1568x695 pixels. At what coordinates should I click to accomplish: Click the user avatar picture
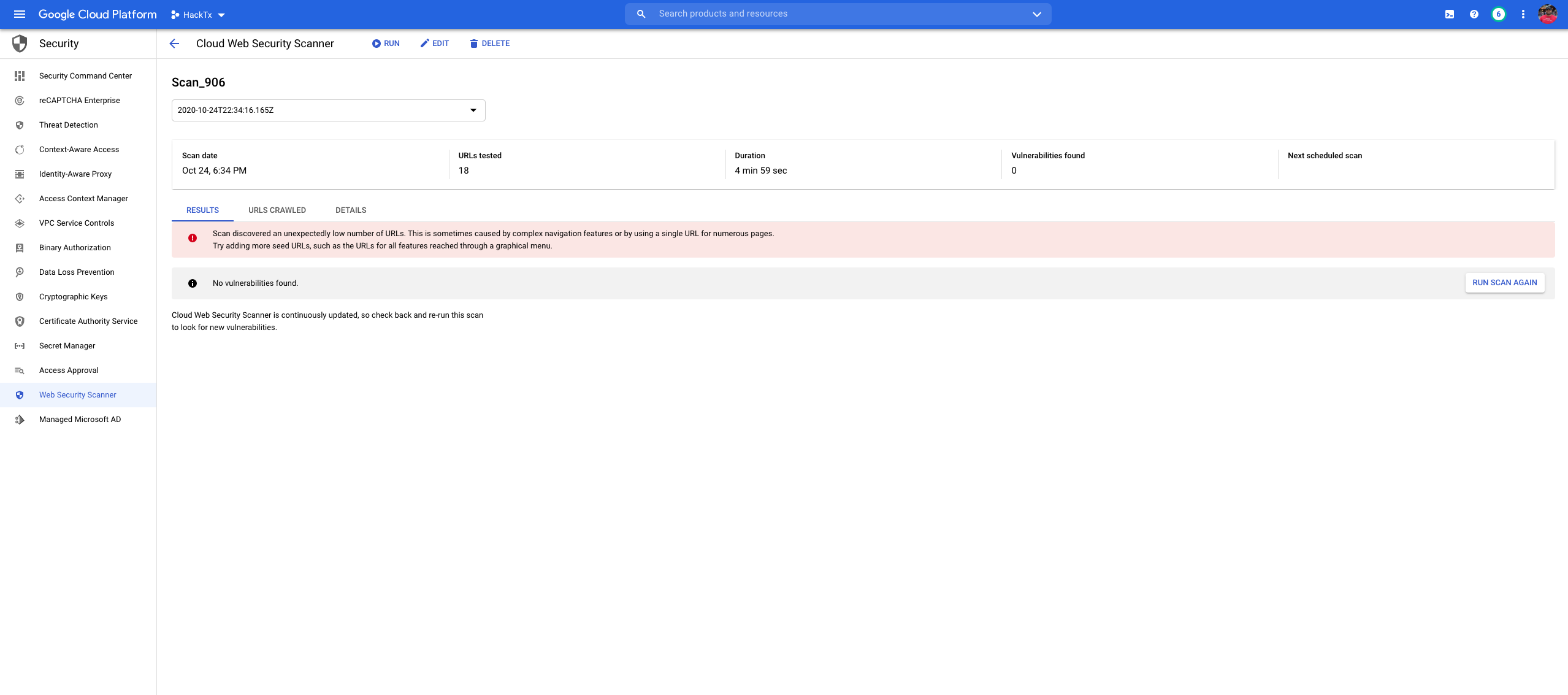1547,14
